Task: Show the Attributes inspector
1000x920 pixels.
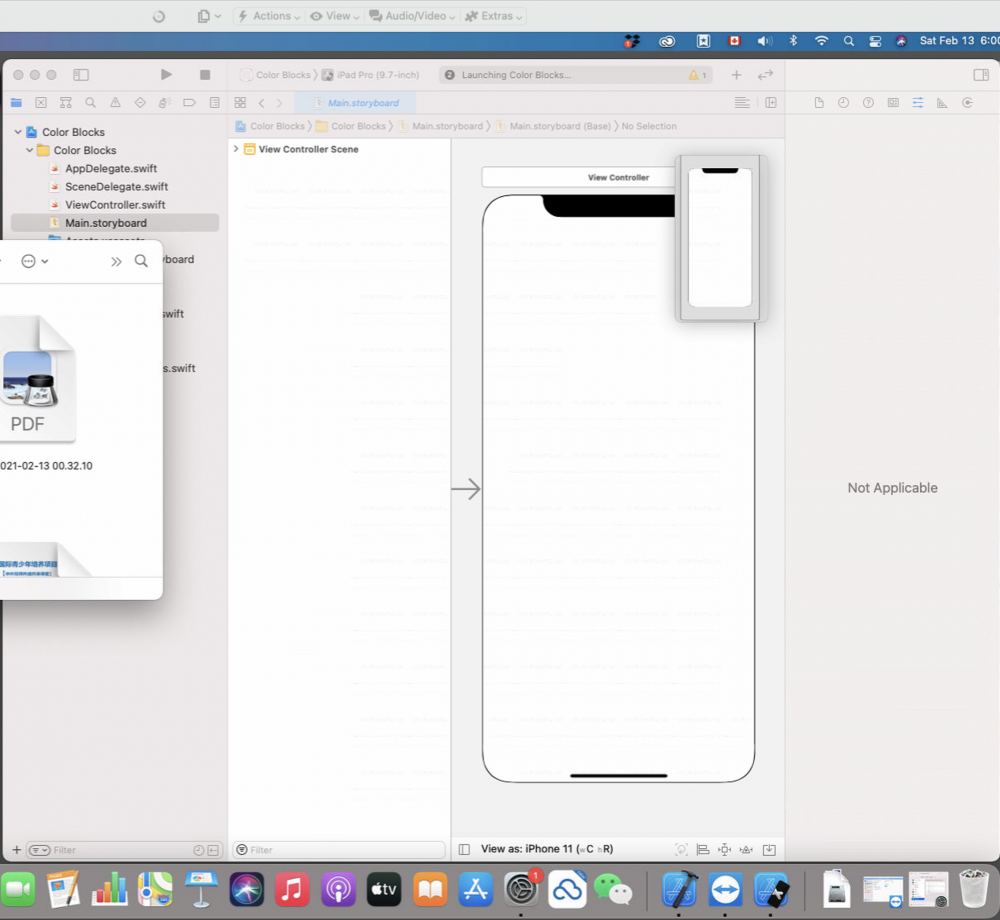Action: click(x=917, y=103)
